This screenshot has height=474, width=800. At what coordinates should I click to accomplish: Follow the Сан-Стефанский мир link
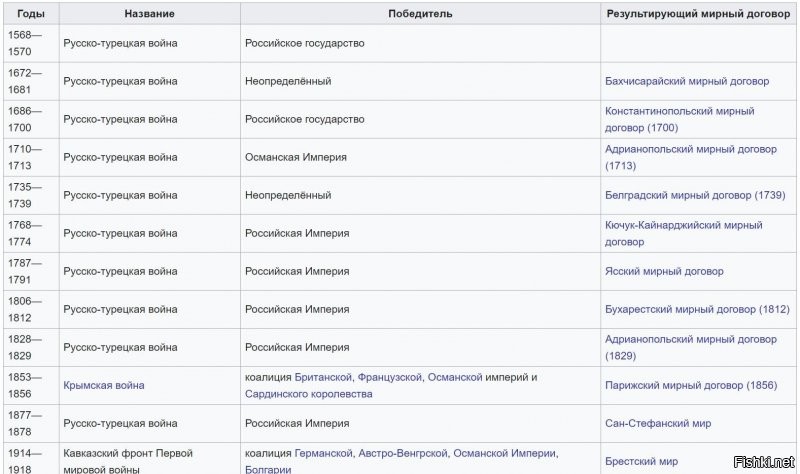click(658, 423)
